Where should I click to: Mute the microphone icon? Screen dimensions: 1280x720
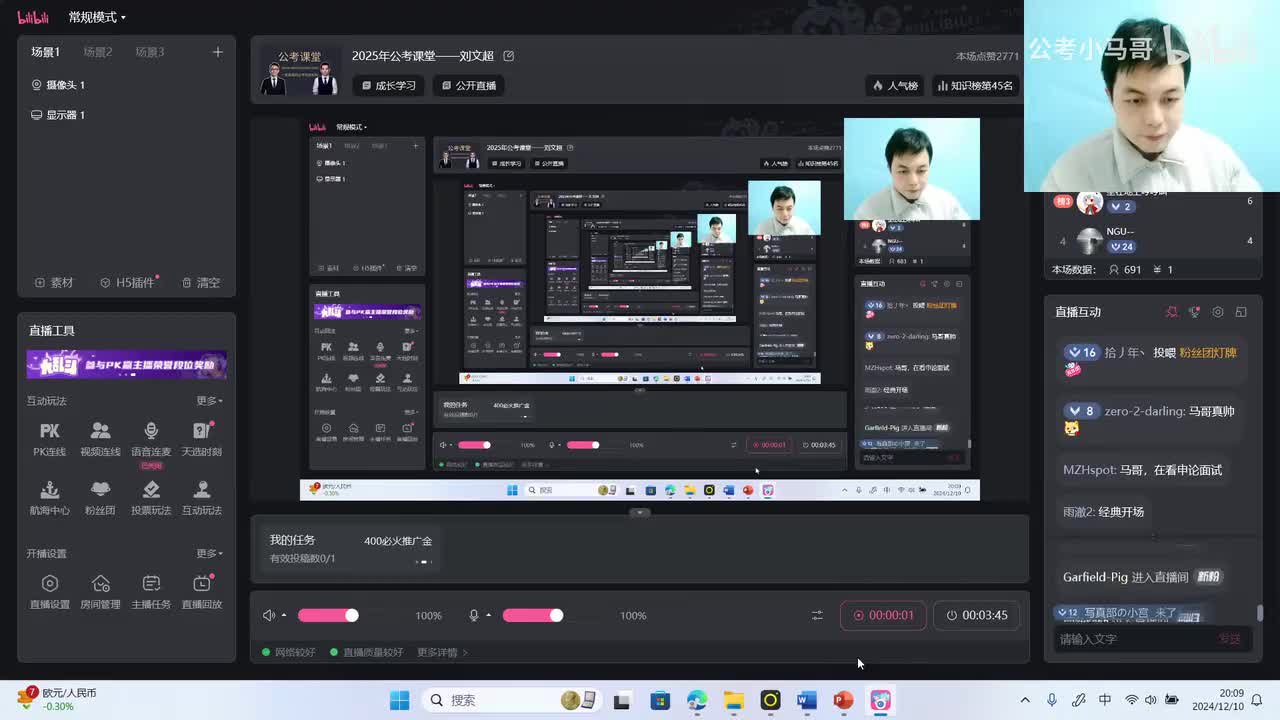coord(474,615)
